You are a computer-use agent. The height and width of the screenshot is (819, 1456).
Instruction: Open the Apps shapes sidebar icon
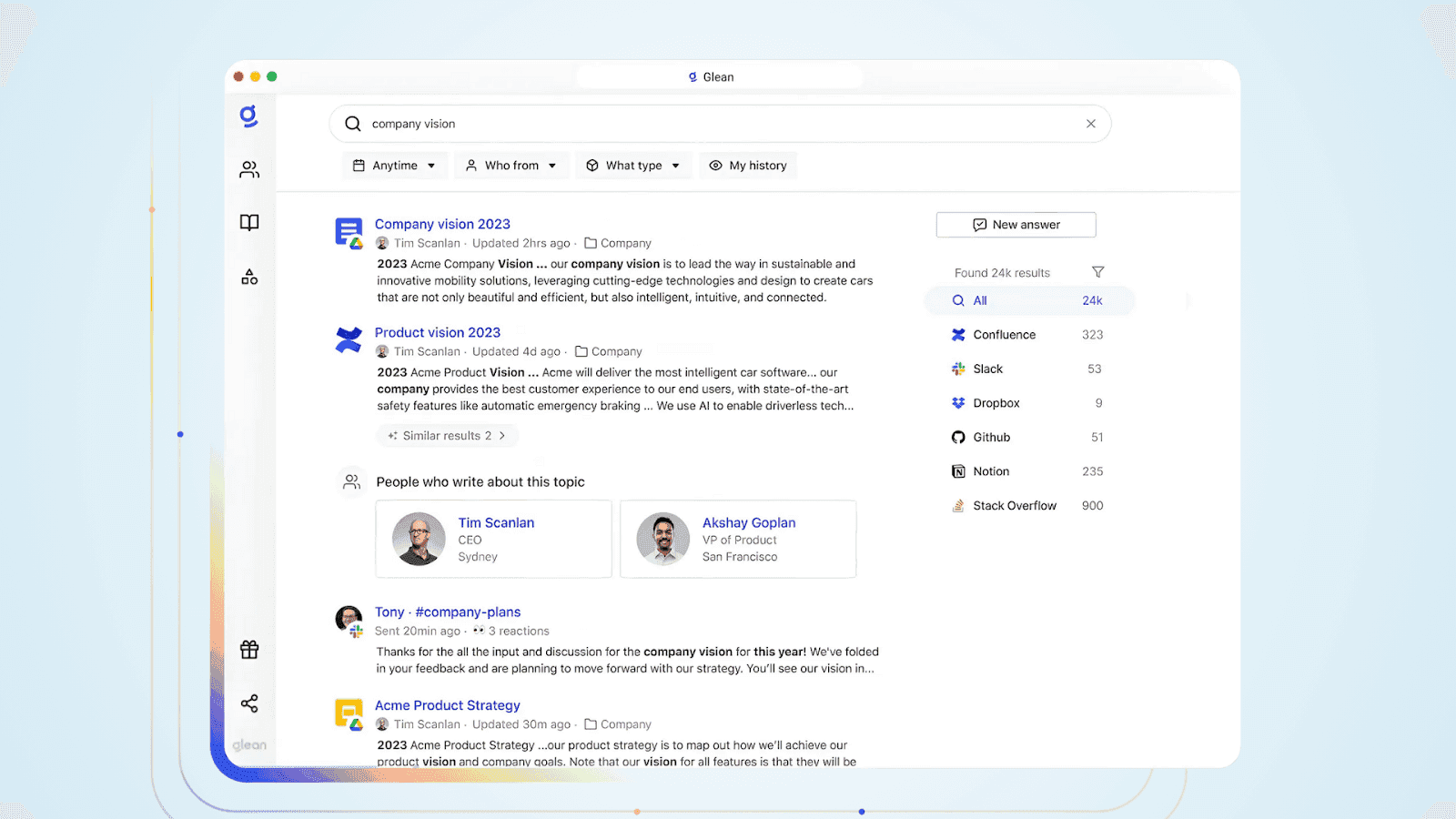coord(249,277)
